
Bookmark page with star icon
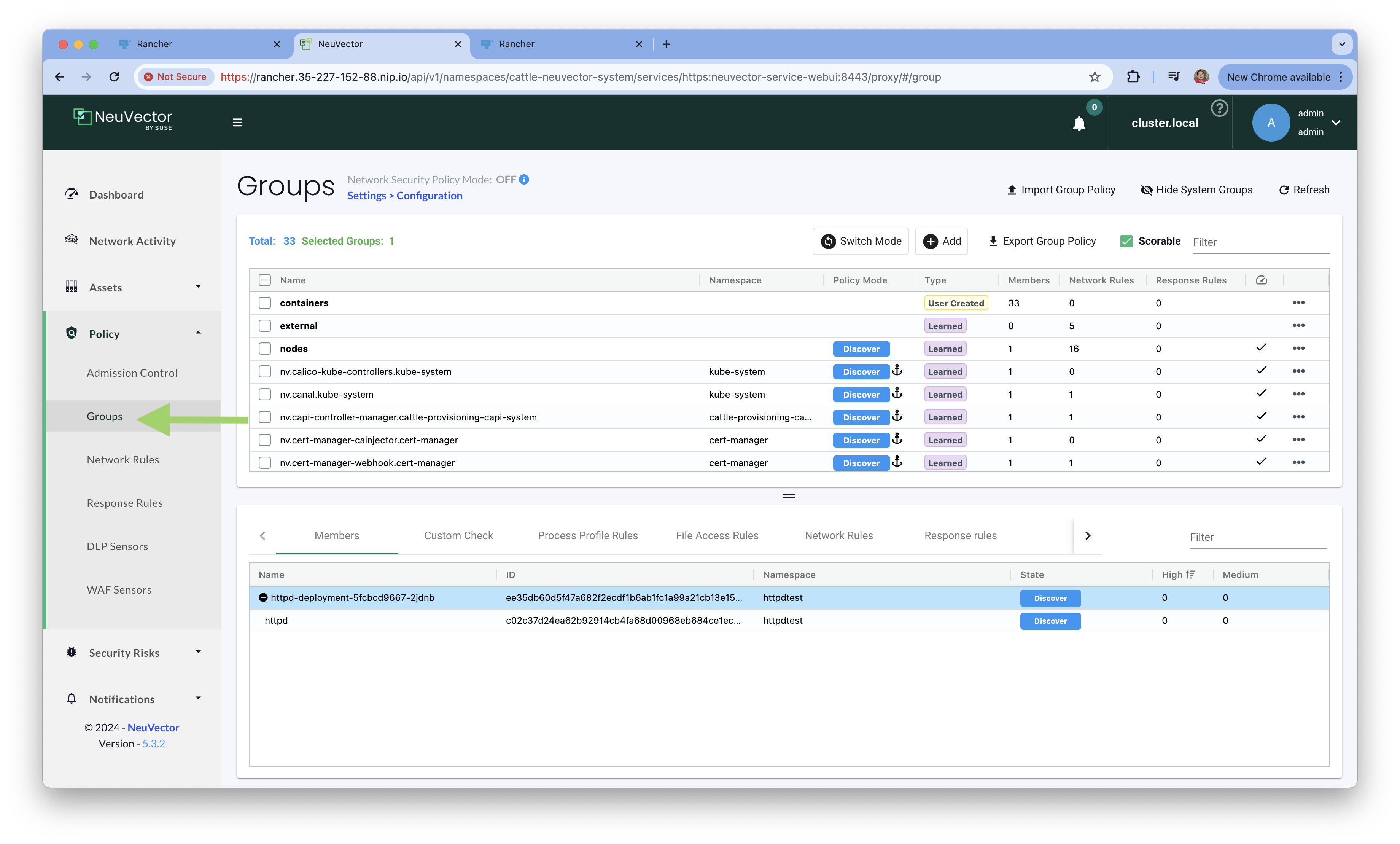pos(1094,77)
